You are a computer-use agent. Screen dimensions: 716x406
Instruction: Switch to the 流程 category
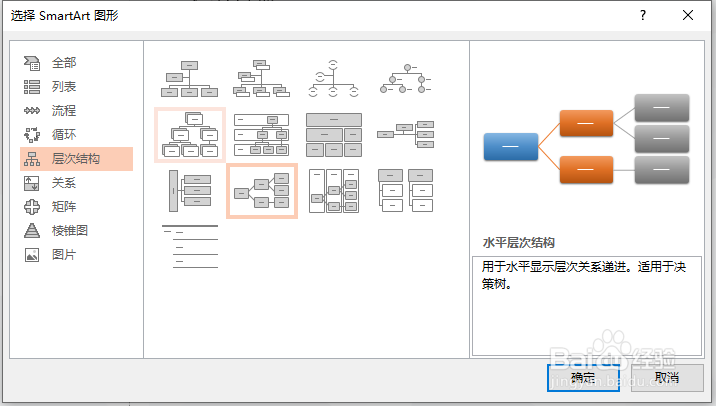(x=64, y=111)
